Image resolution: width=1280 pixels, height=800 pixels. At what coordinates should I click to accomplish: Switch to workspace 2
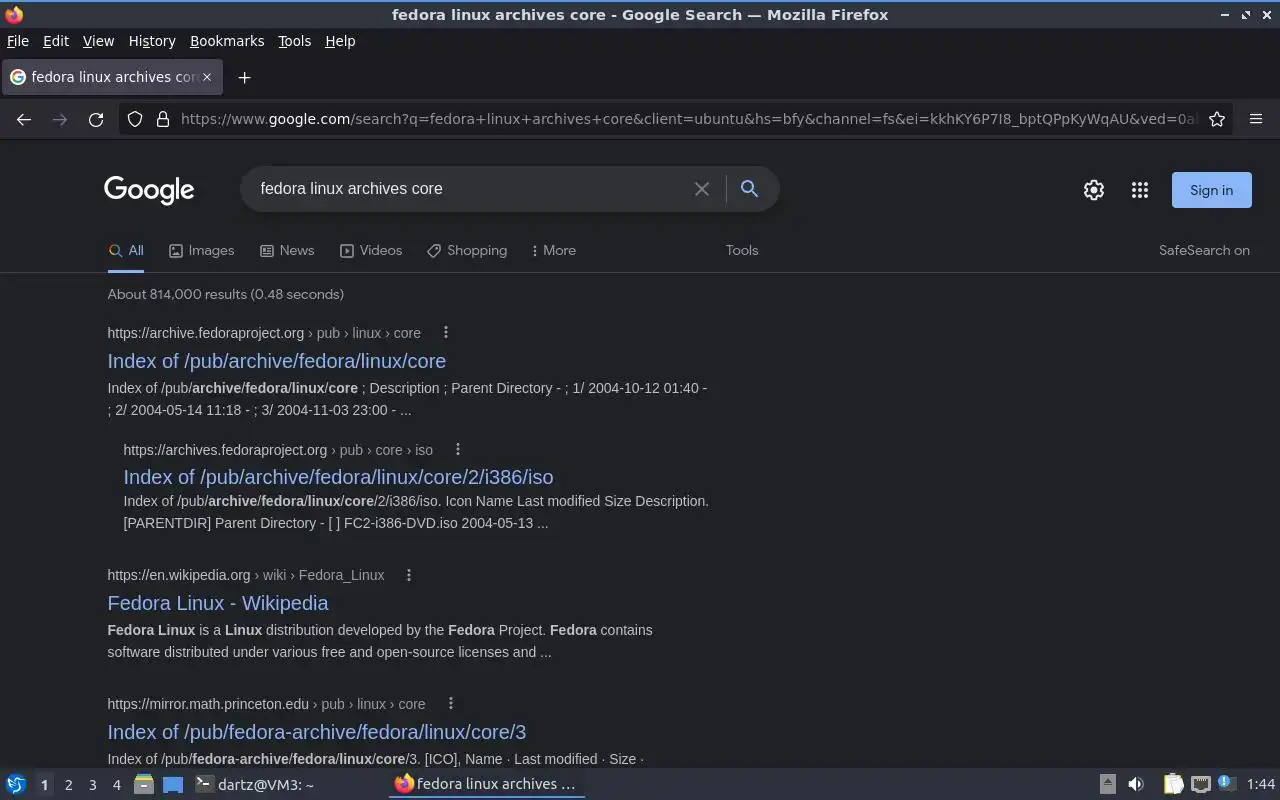[68, 785]
